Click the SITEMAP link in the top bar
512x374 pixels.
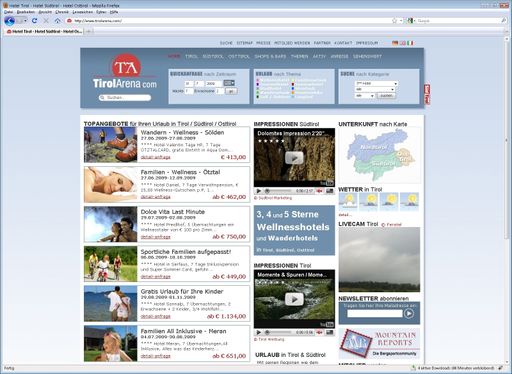244,43
